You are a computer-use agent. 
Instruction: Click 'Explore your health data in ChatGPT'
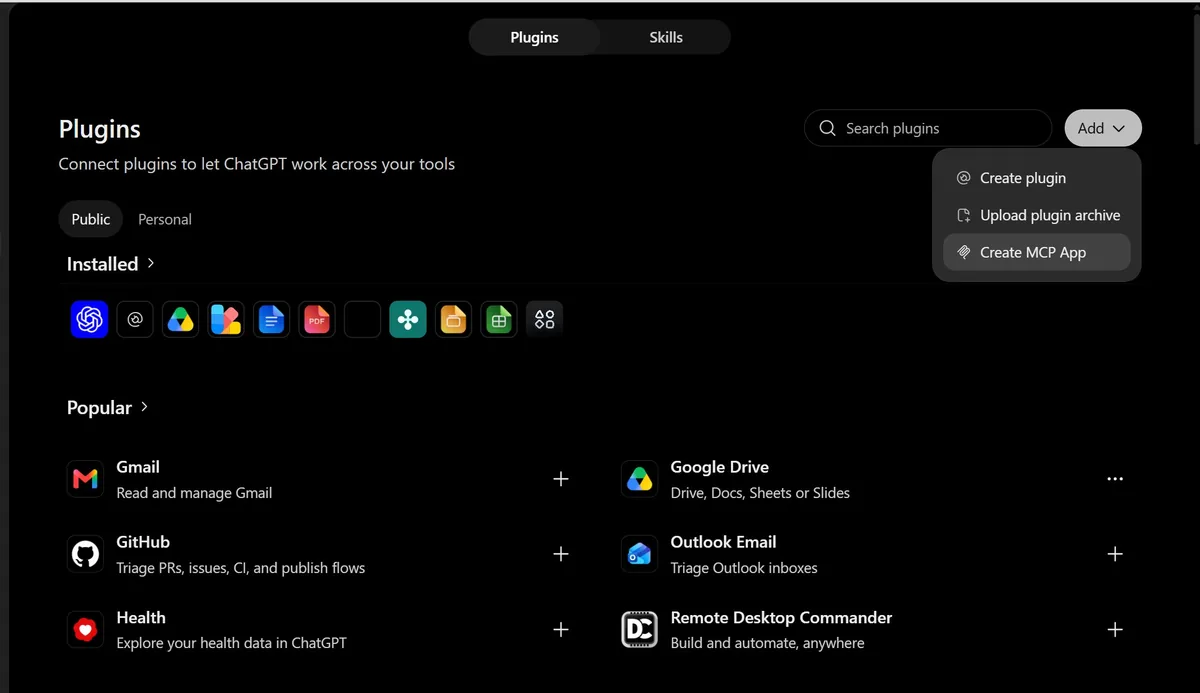(x=232, y=643)
